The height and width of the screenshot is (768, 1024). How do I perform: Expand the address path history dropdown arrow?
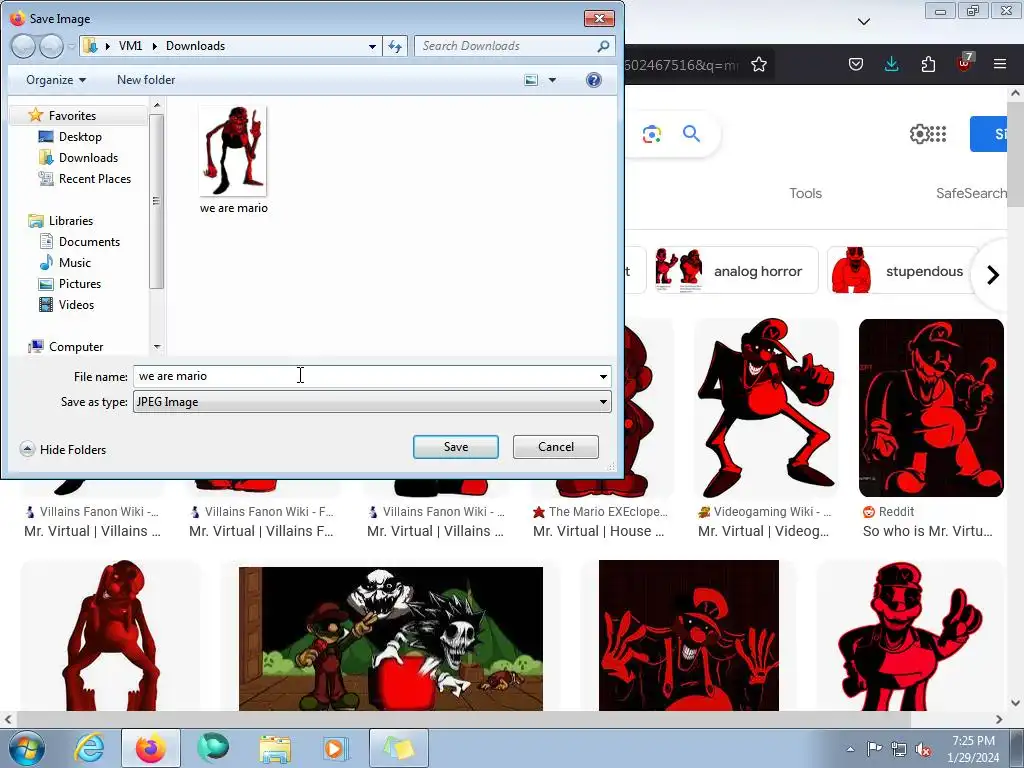[x=372, y=46]
